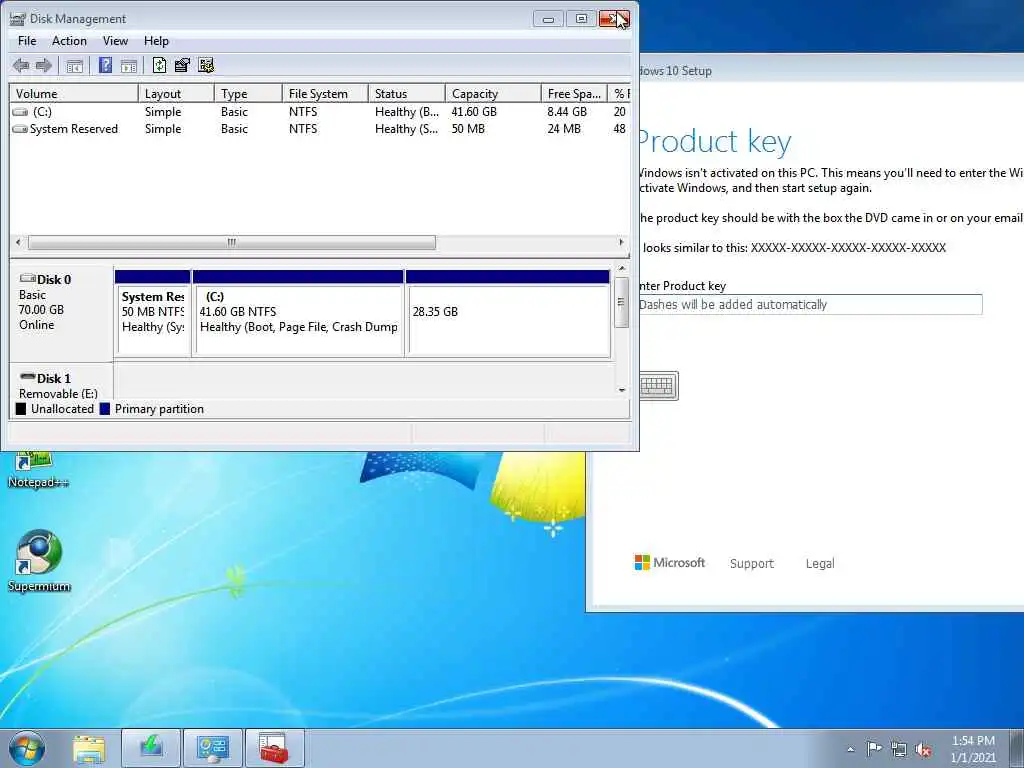The height and width of the screenshot is (768, 1024).
Task: Toggle the Show/Hide Action Pane toolbar icon
Action: tap(129, 65)
